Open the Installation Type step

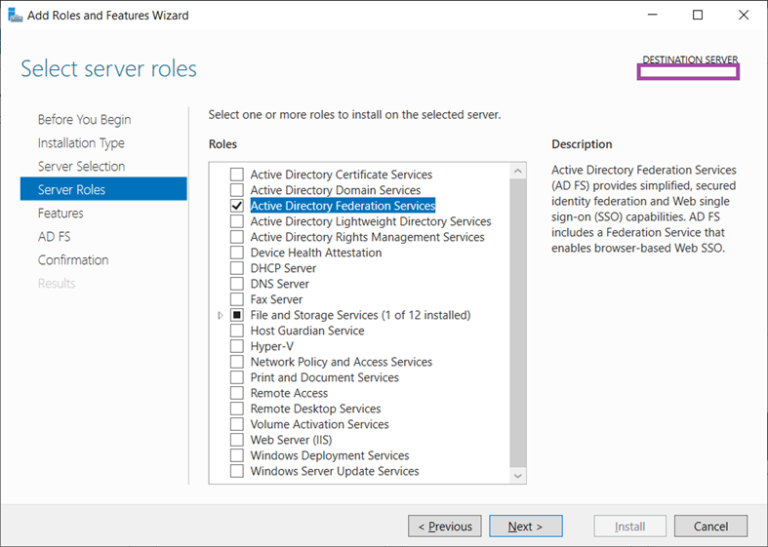pos(81,143)
